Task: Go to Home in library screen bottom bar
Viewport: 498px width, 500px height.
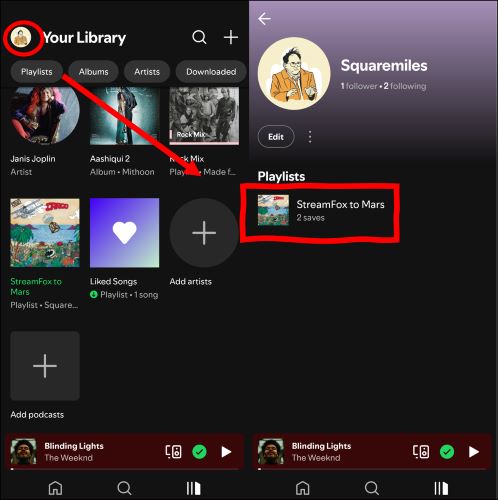Action: pyautogui.click(x=55, y=488)
